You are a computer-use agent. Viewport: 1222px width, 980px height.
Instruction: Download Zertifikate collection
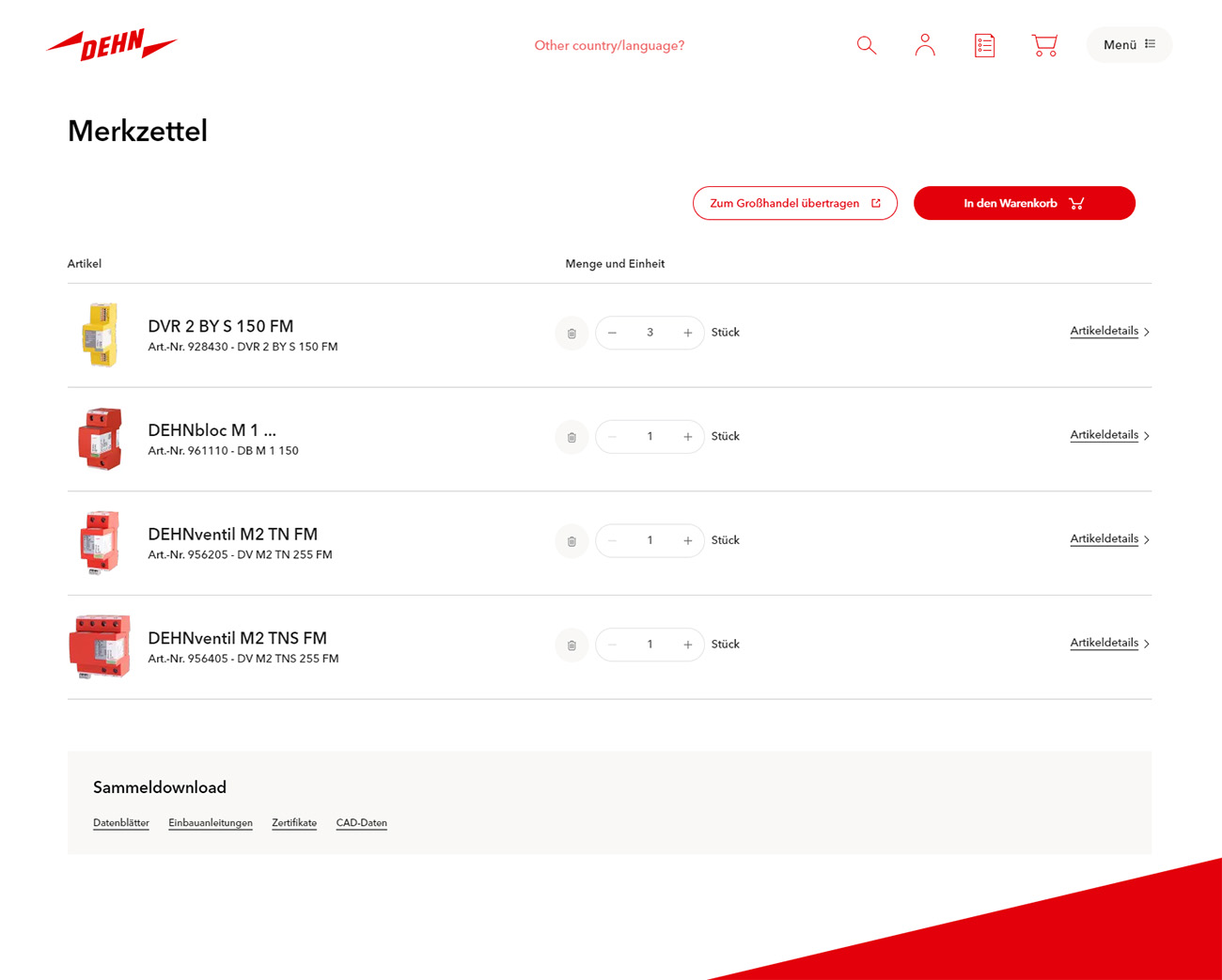[x=294, y=823]
